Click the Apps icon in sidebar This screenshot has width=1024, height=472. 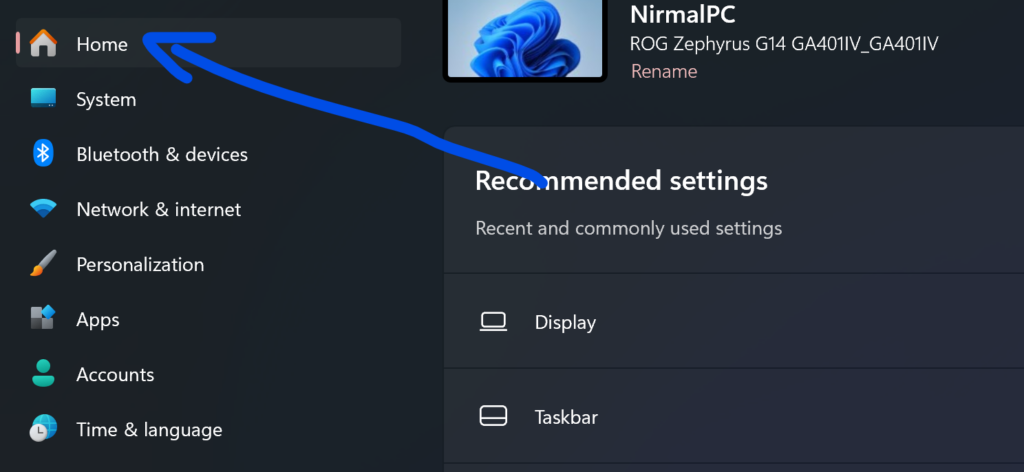43,319
